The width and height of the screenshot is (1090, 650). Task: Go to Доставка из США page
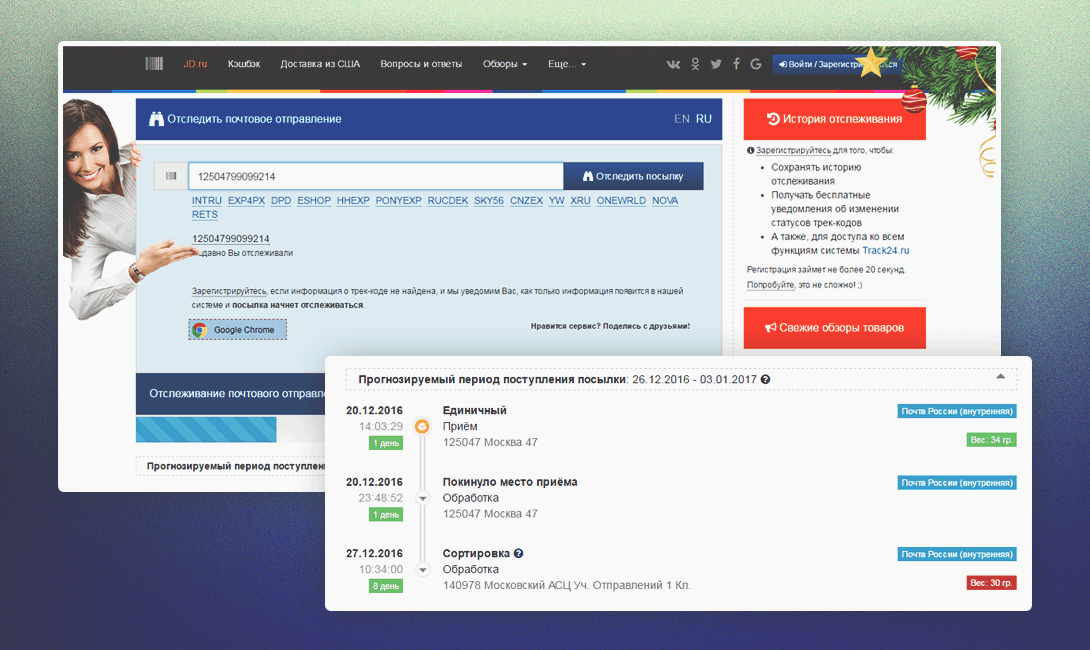320,64
